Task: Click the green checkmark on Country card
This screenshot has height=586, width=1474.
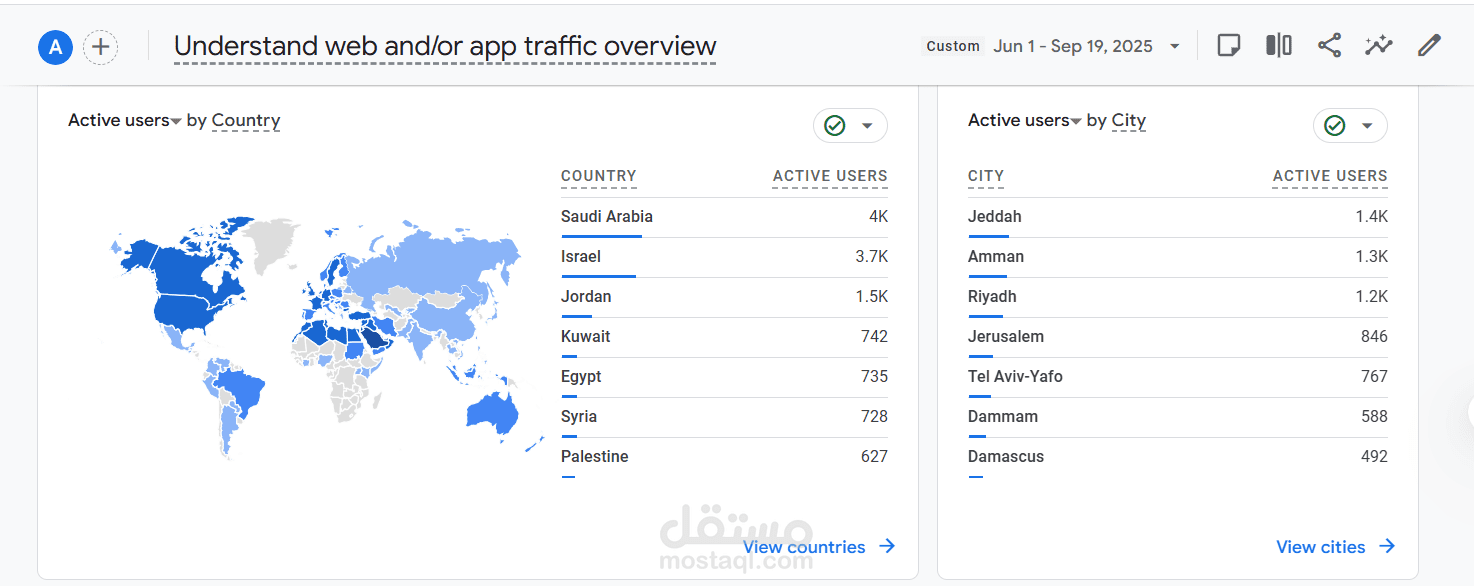Action: 835,126
